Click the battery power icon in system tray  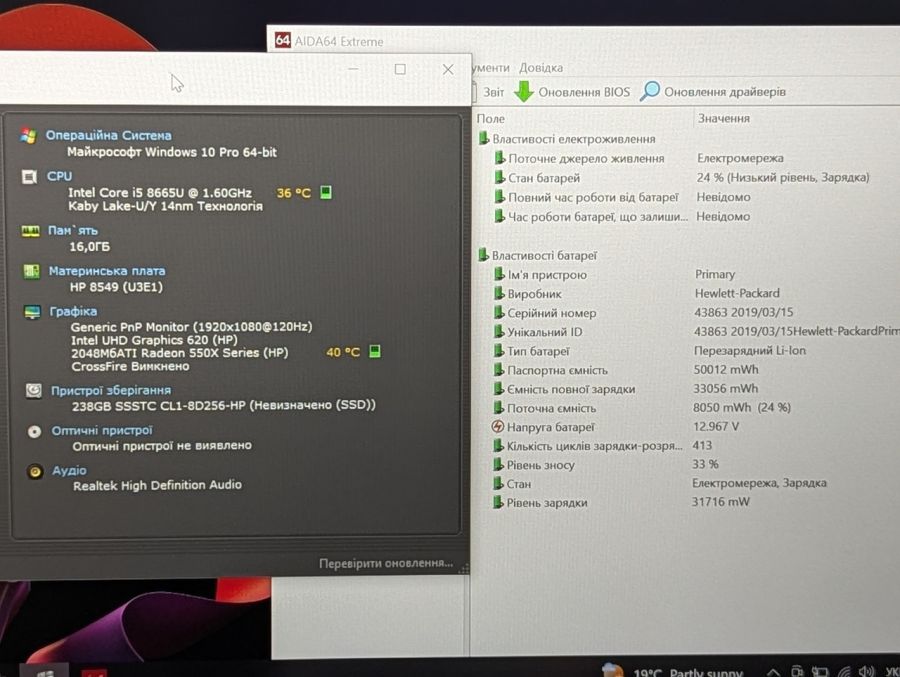point(820,671)
